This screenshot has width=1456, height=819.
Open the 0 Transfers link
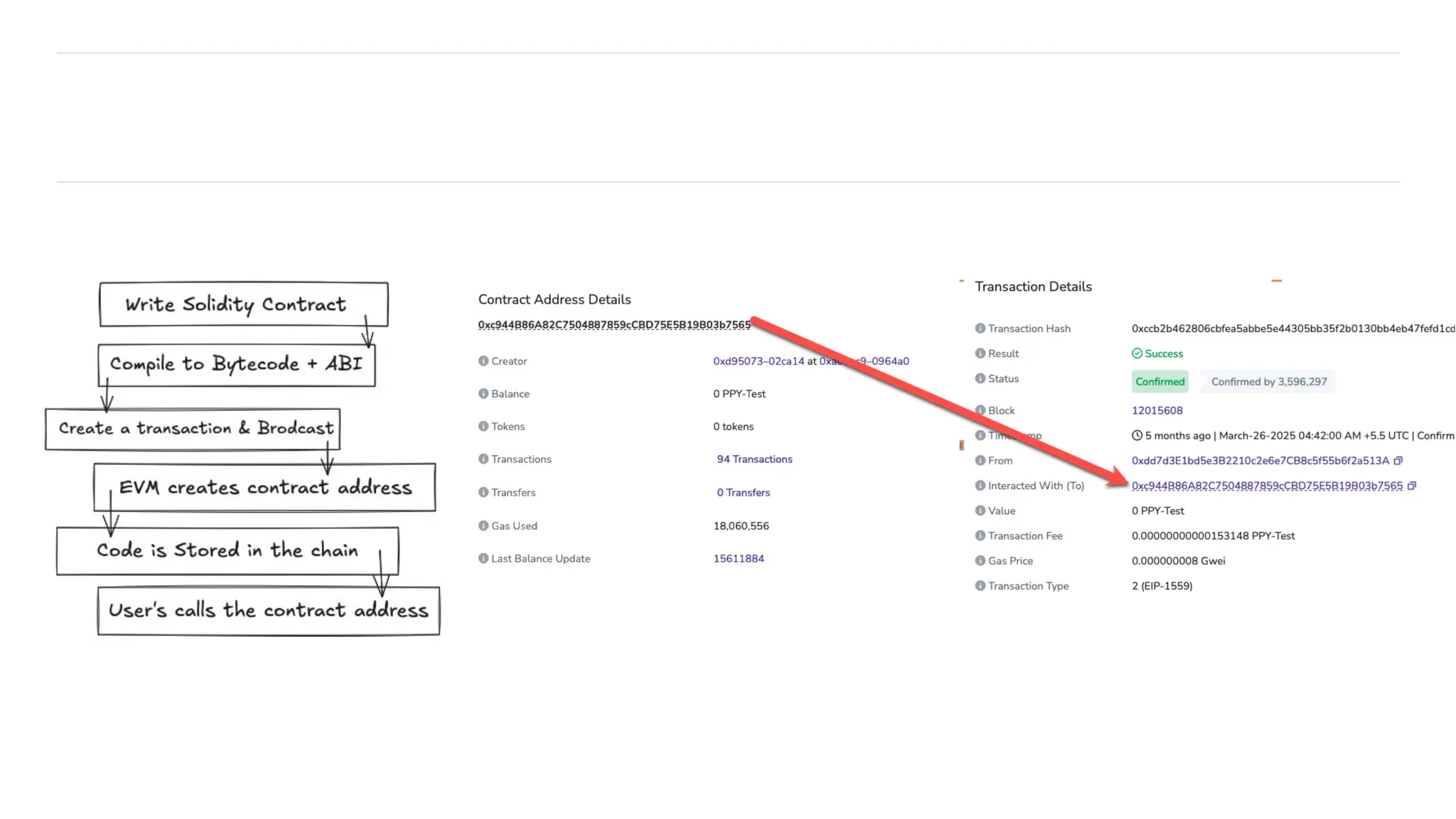[743, 493]
